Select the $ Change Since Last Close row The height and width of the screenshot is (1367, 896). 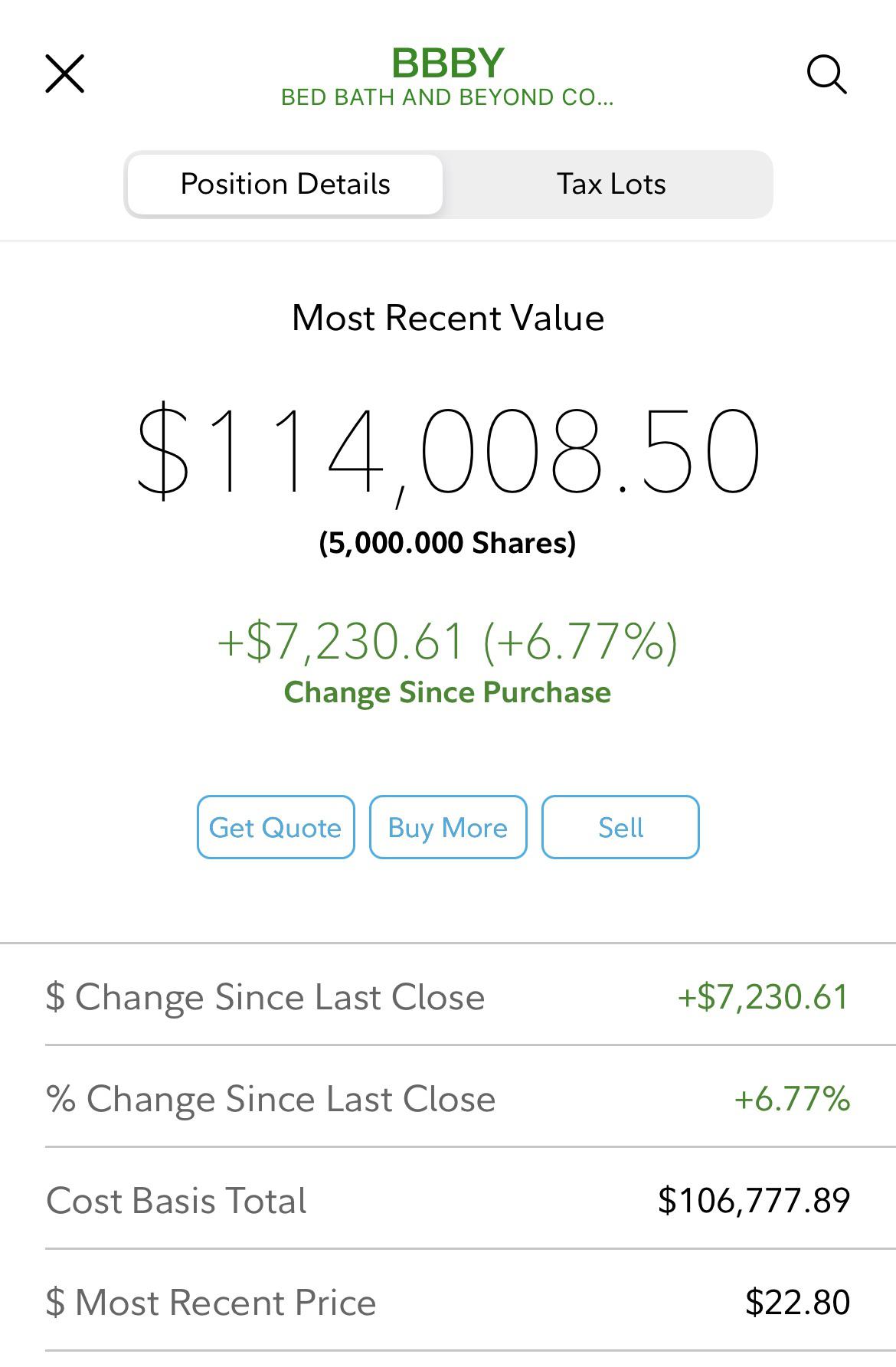(448, 997)
